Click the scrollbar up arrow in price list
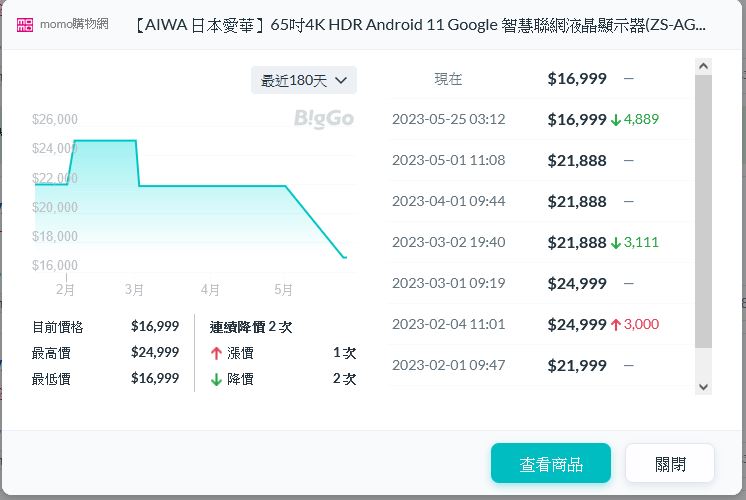The width and height of the screenshot is (746, 500). pyautogui.click(x=702, y=67)
